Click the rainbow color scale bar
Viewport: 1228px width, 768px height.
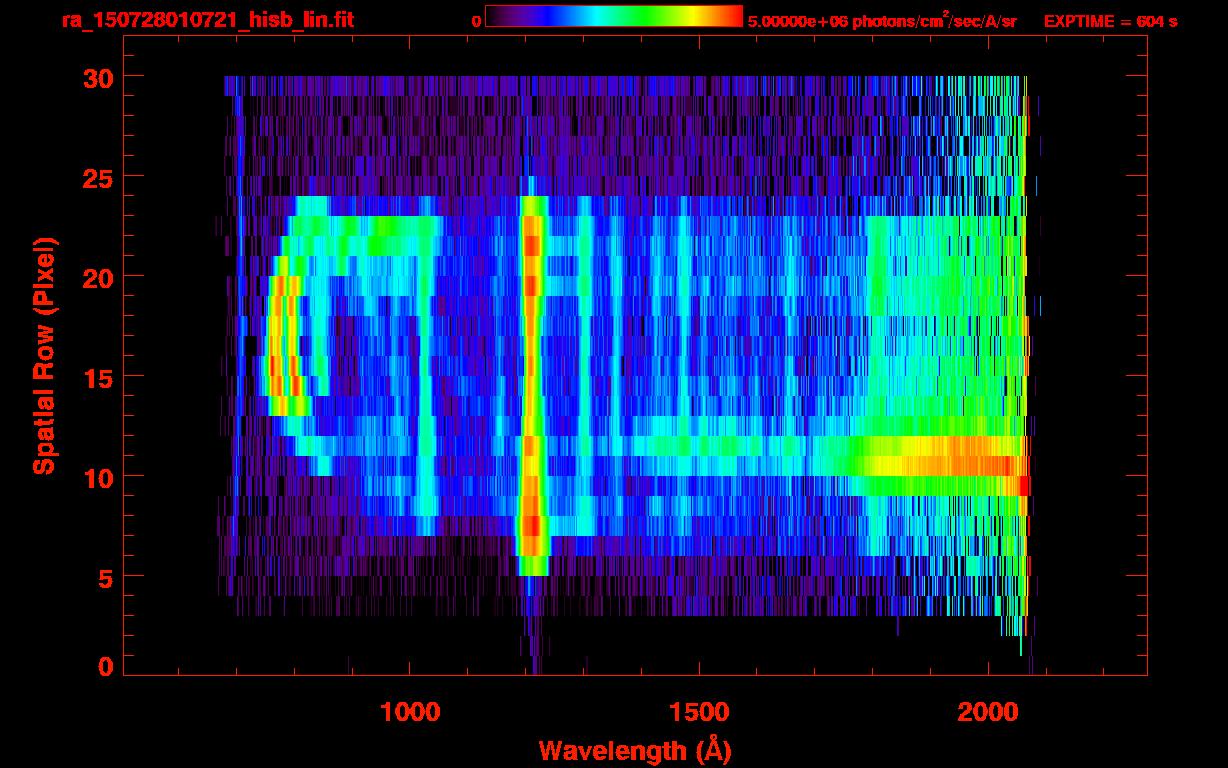[614, 17]
